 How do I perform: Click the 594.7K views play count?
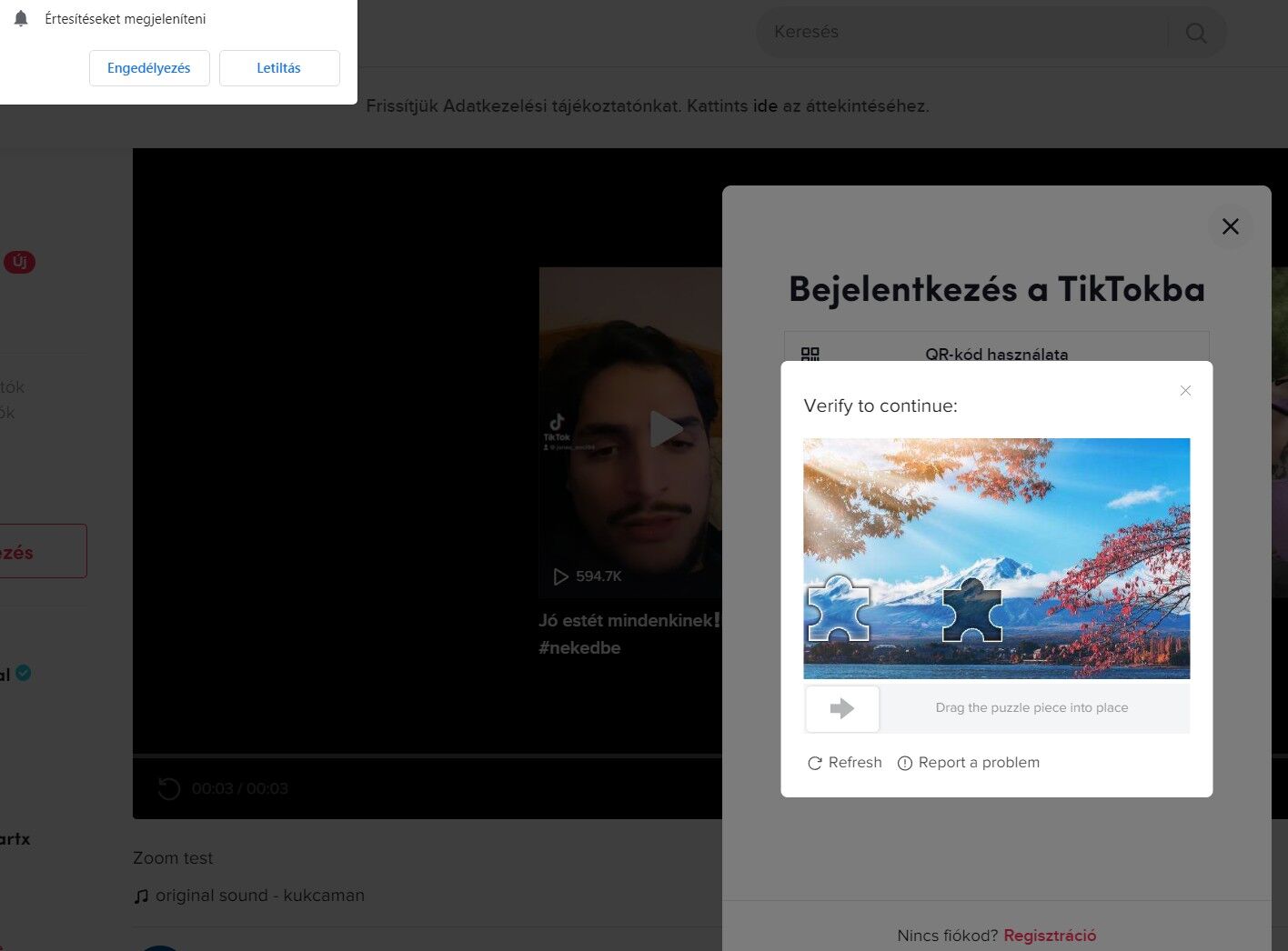tap(588, 576)
